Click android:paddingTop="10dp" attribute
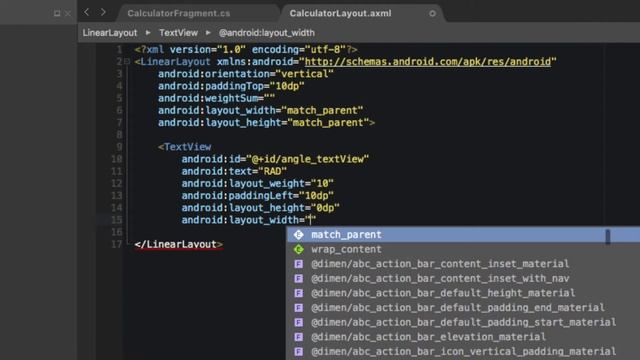 click(x=231, y=86)
